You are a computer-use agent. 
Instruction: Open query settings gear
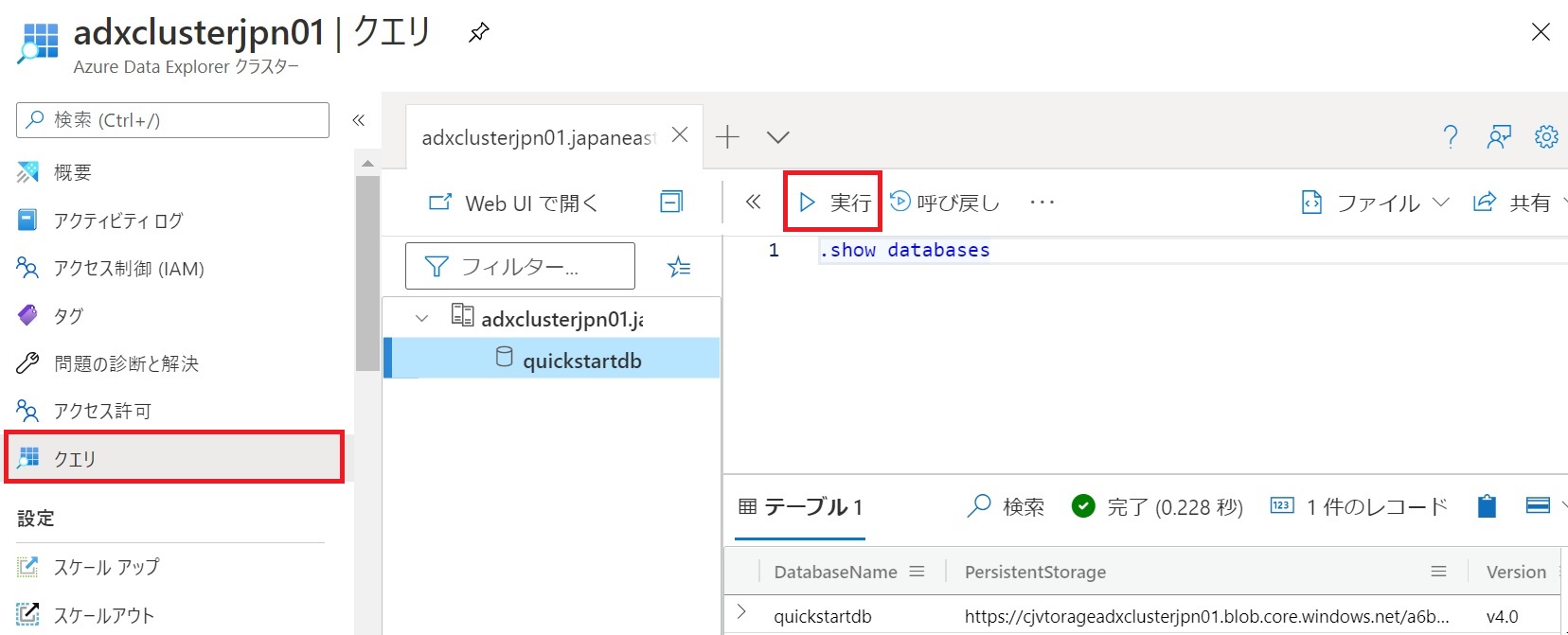(1546, 137)
